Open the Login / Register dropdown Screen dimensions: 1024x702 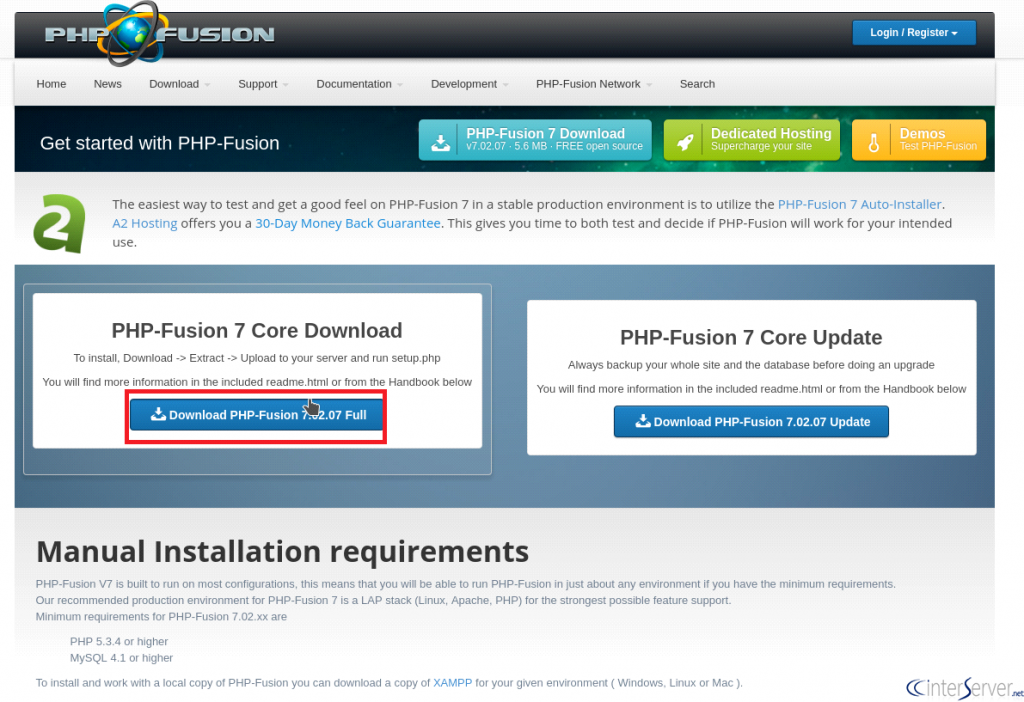914,33
